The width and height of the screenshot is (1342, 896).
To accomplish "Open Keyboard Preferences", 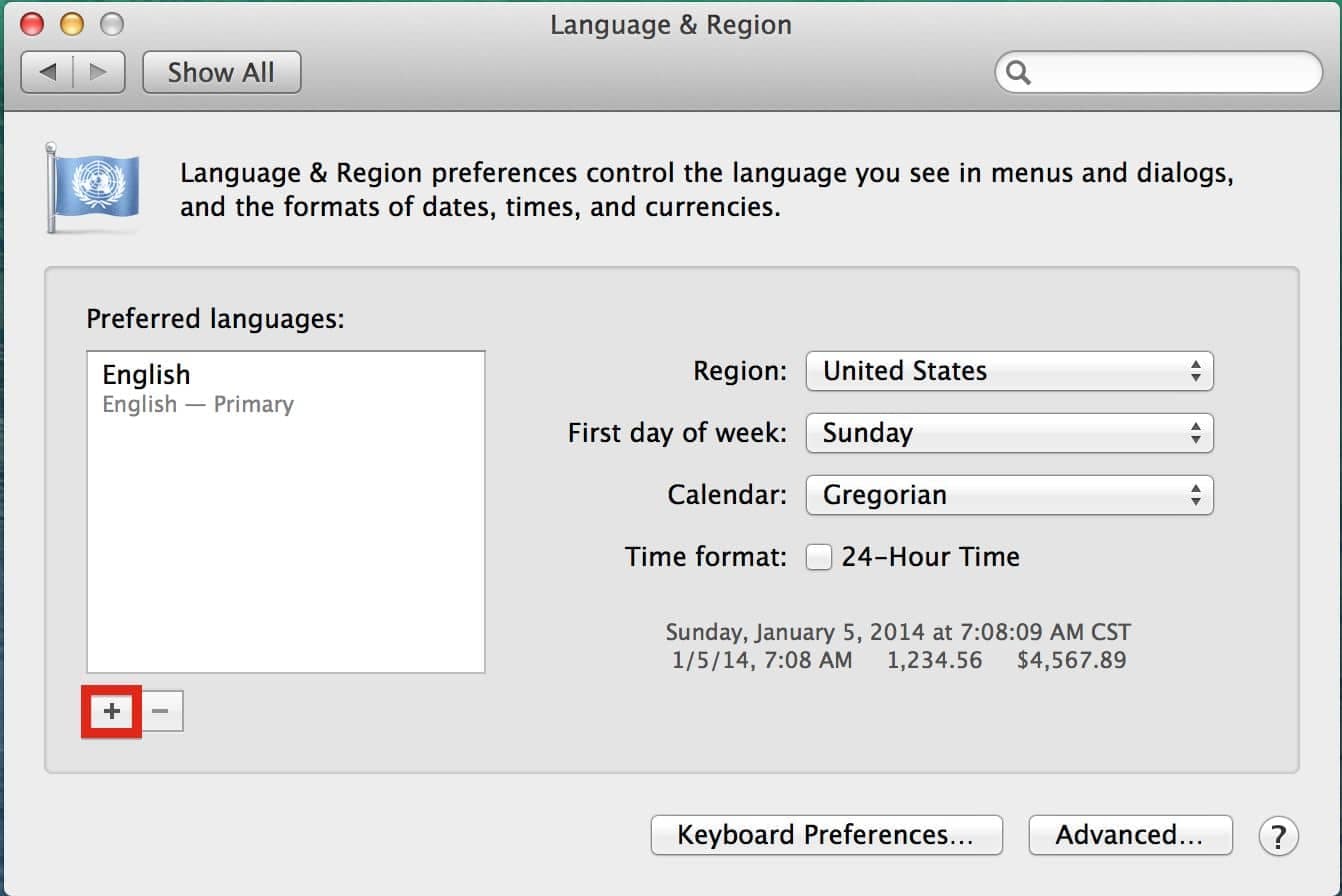I will tap(825, 835).
